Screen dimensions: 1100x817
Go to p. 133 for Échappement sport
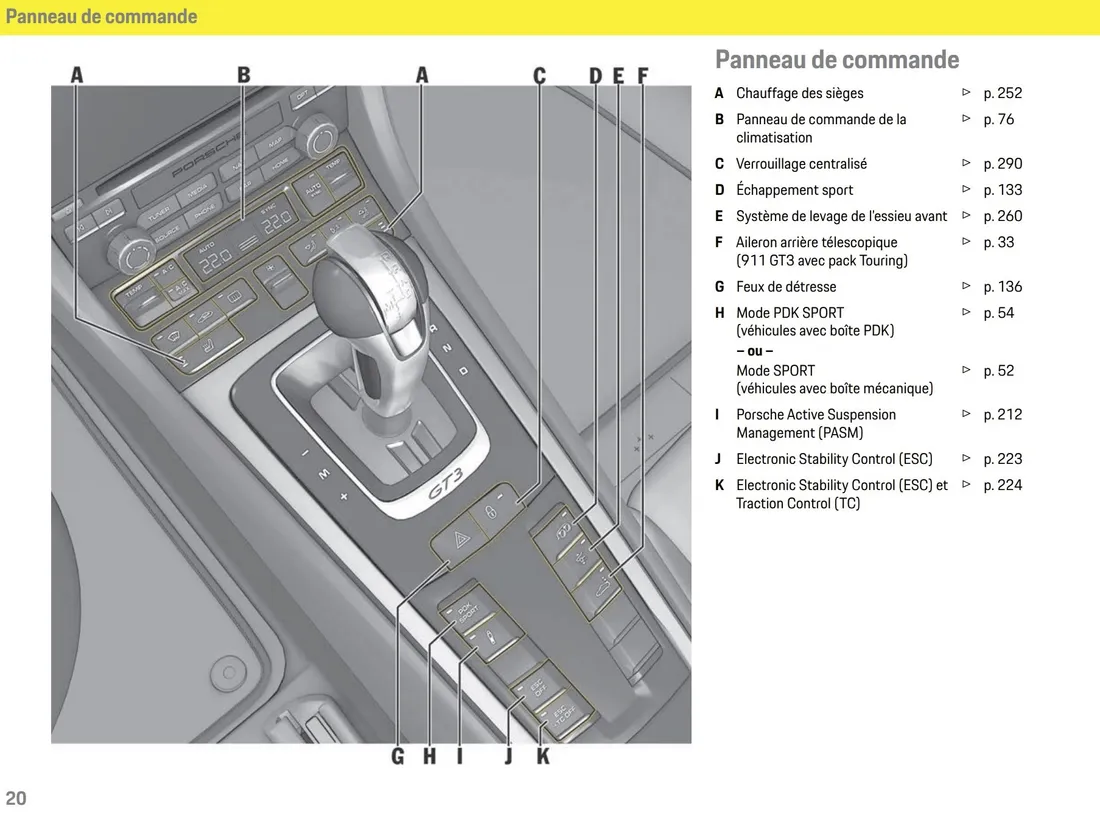(x=1002, y=190)
